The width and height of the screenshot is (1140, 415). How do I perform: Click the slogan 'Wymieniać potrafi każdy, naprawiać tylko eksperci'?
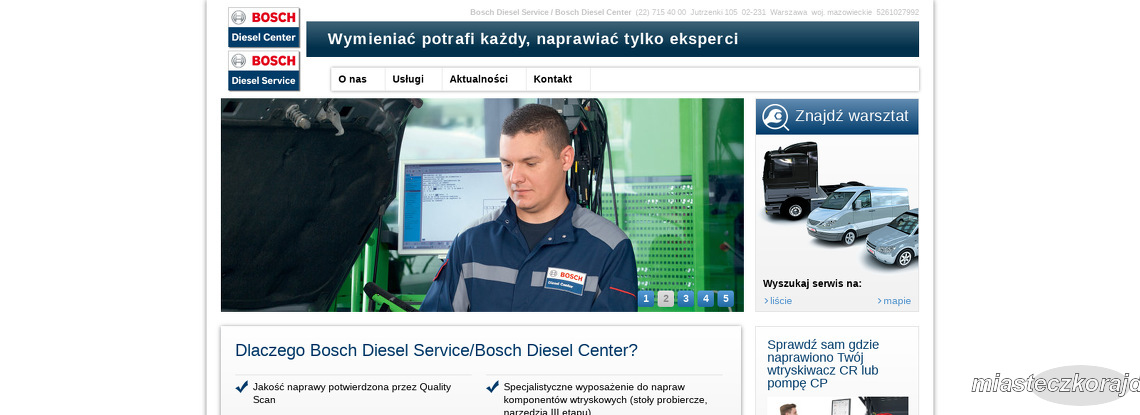click(x=533, y=39)
